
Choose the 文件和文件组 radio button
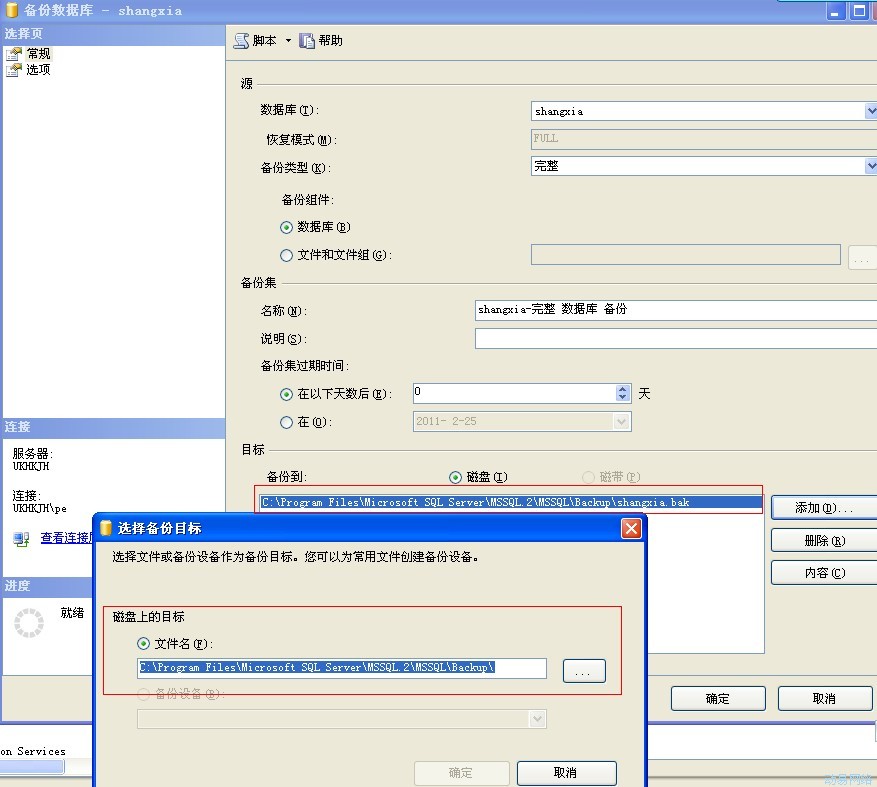(x=287, y=255)
